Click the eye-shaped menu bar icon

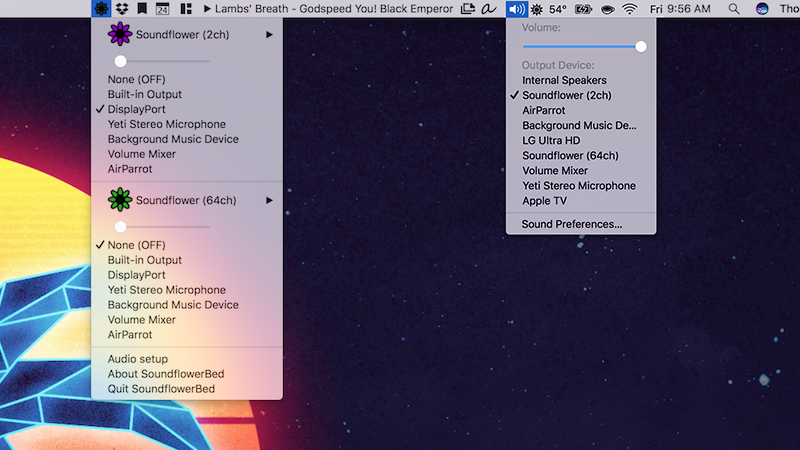pyautogui.click(x=608, y=9)
